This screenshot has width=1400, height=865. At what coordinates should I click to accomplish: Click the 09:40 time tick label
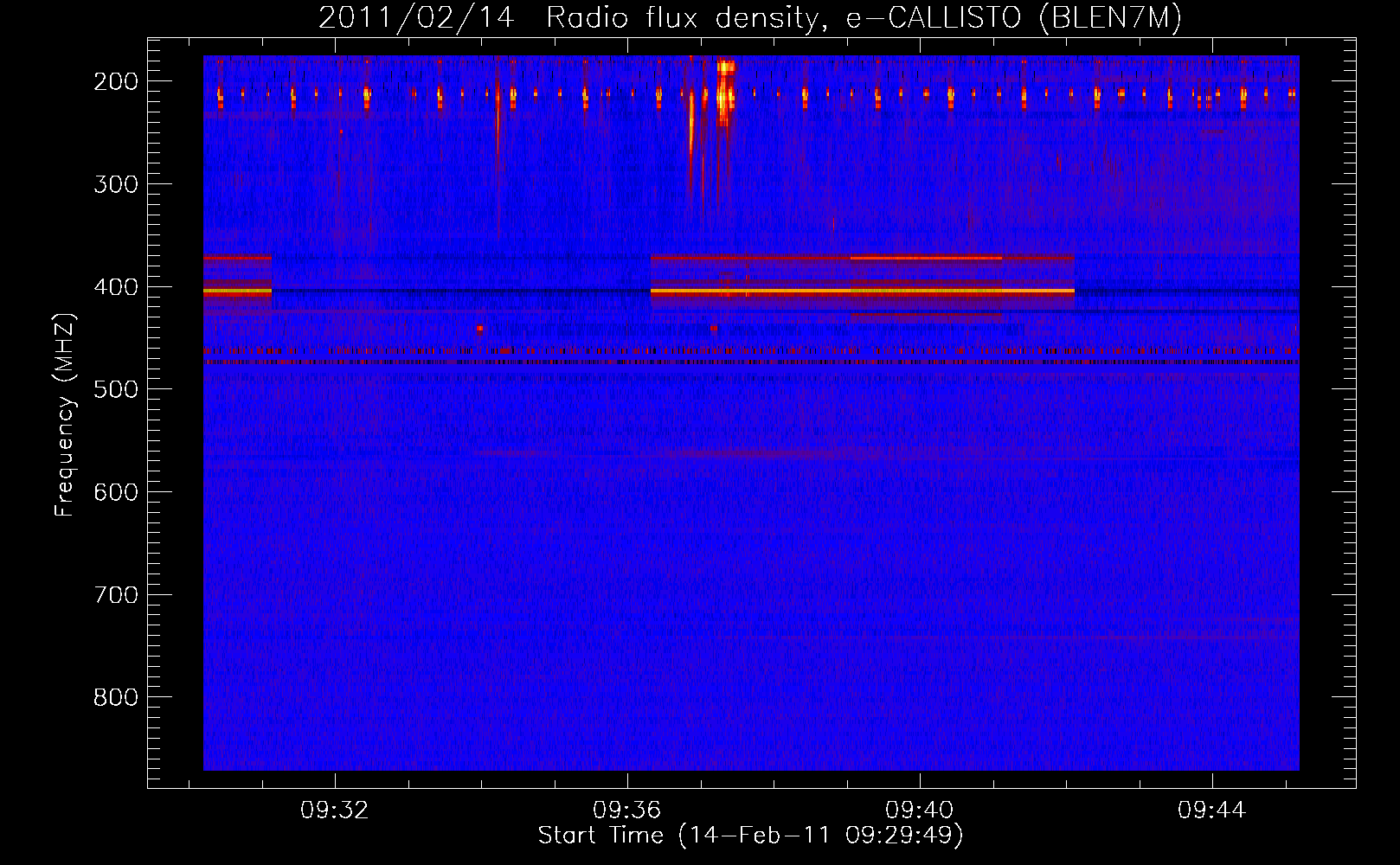919,811
